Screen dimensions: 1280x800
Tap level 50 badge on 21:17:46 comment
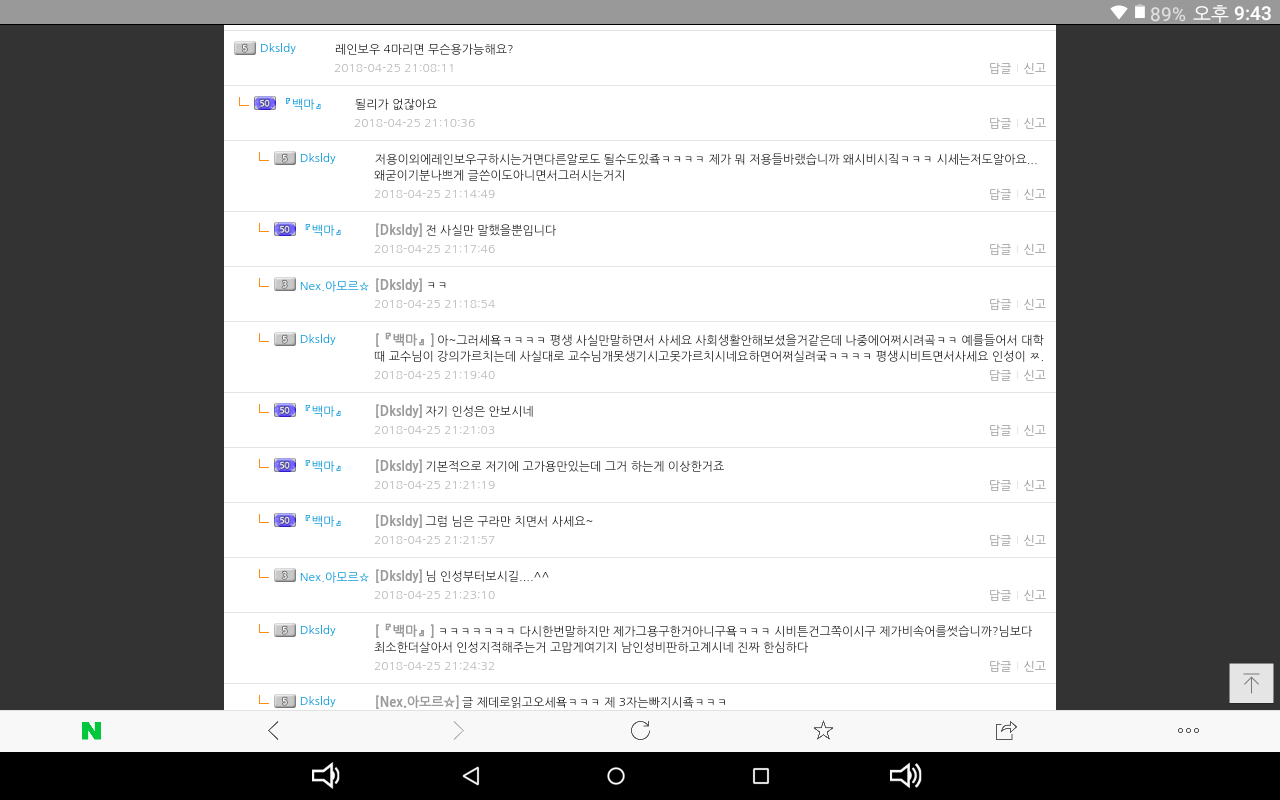point(285,229)
